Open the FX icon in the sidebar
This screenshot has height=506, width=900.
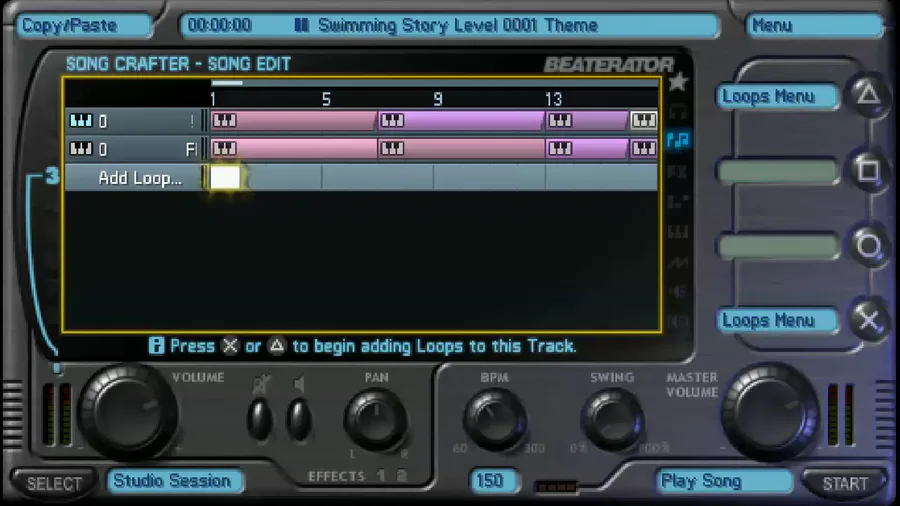[x=678, y=171]
